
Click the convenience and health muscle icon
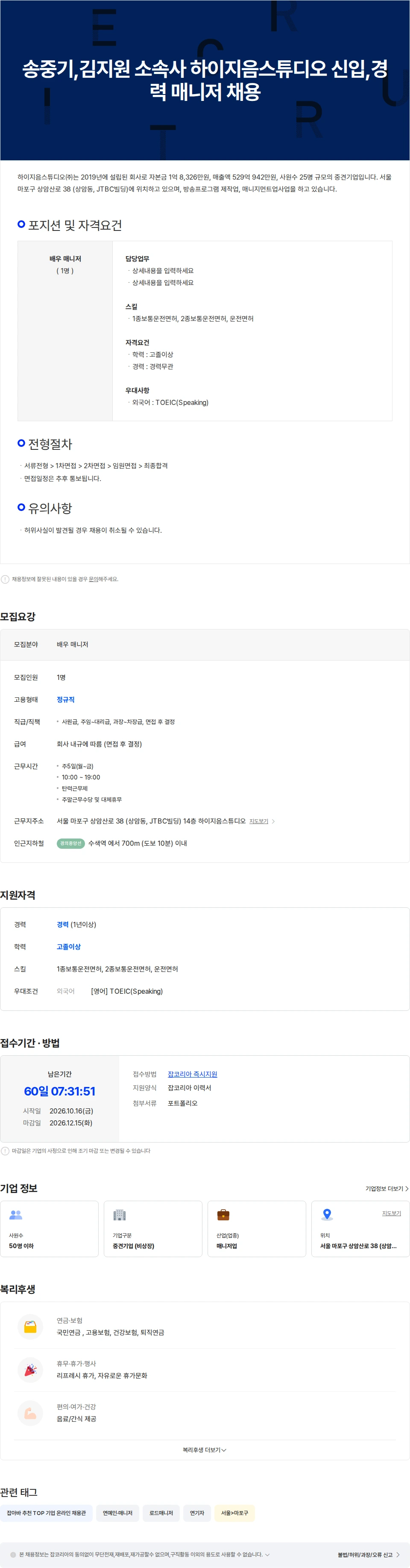point(30,1413)
